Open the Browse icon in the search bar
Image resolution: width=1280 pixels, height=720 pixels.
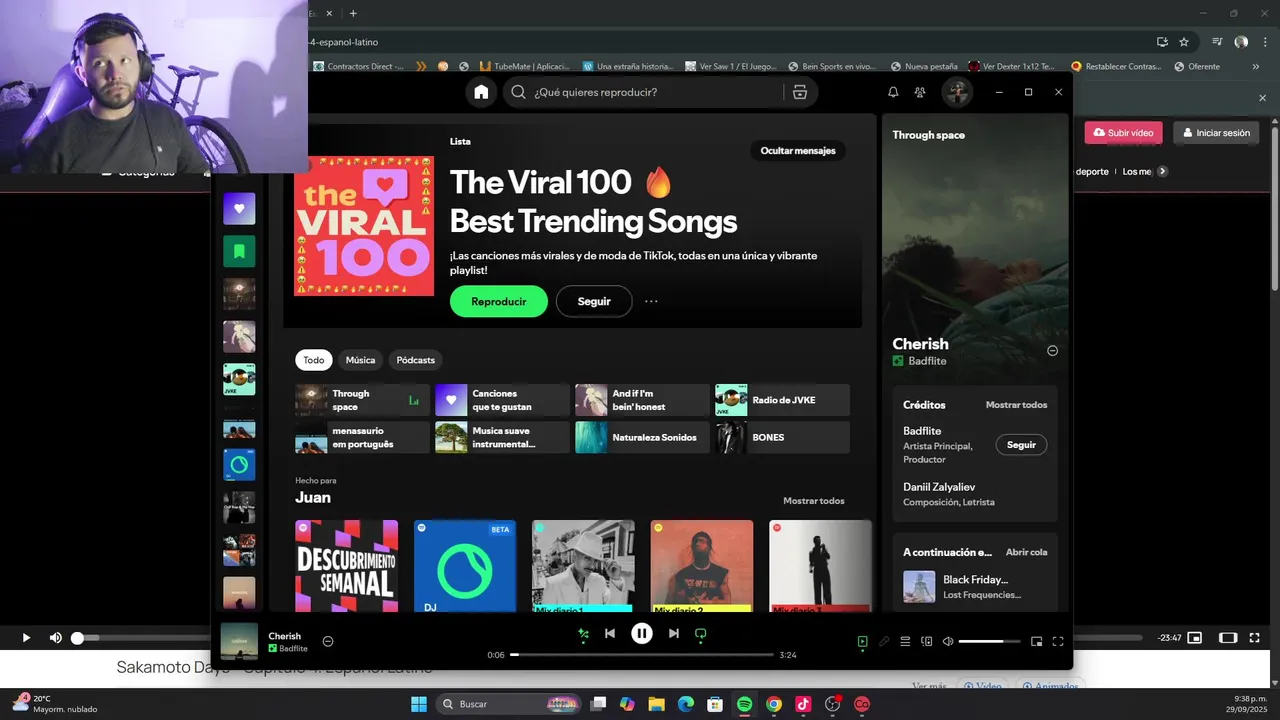pyautogui.click(x=799, y=92)
